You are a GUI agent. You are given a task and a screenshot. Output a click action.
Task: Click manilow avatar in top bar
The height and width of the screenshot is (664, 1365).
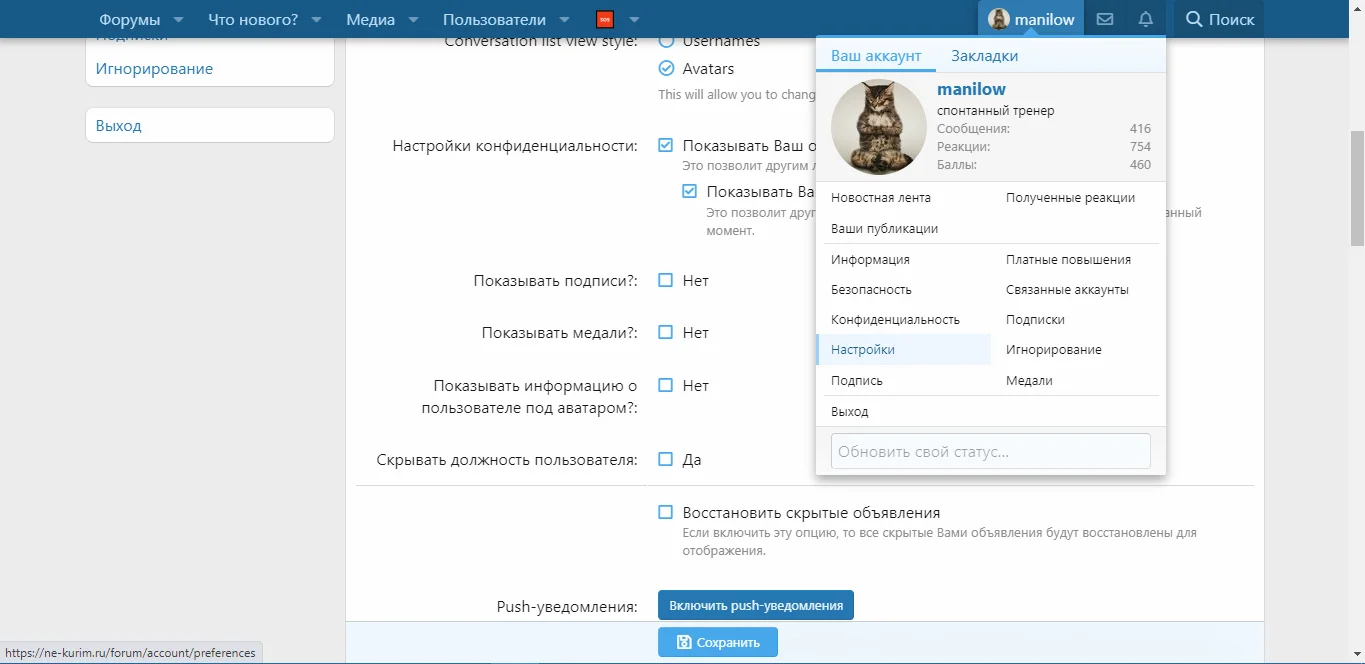pos(999,19)
